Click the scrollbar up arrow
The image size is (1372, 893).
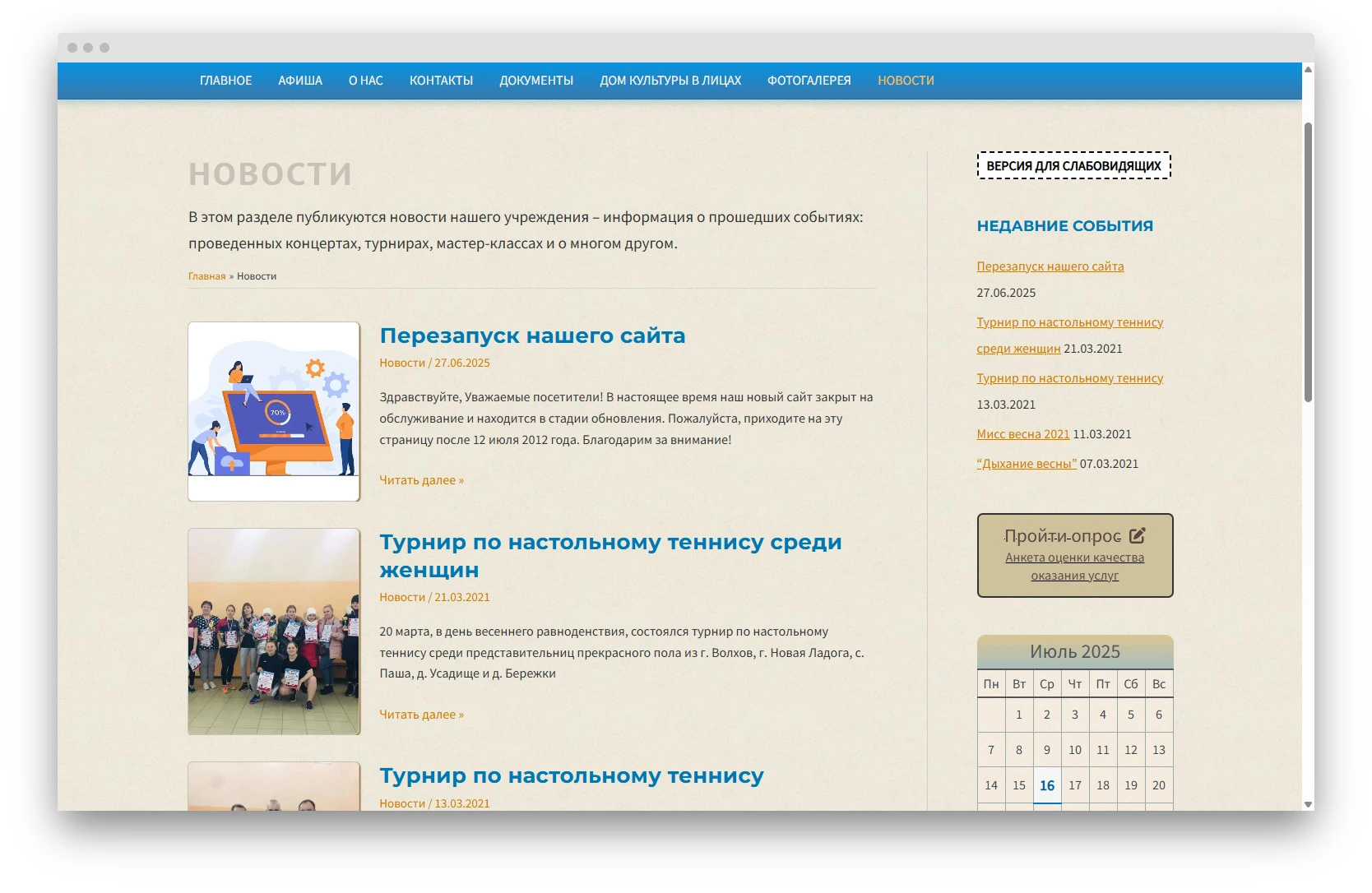(1308, 70)
